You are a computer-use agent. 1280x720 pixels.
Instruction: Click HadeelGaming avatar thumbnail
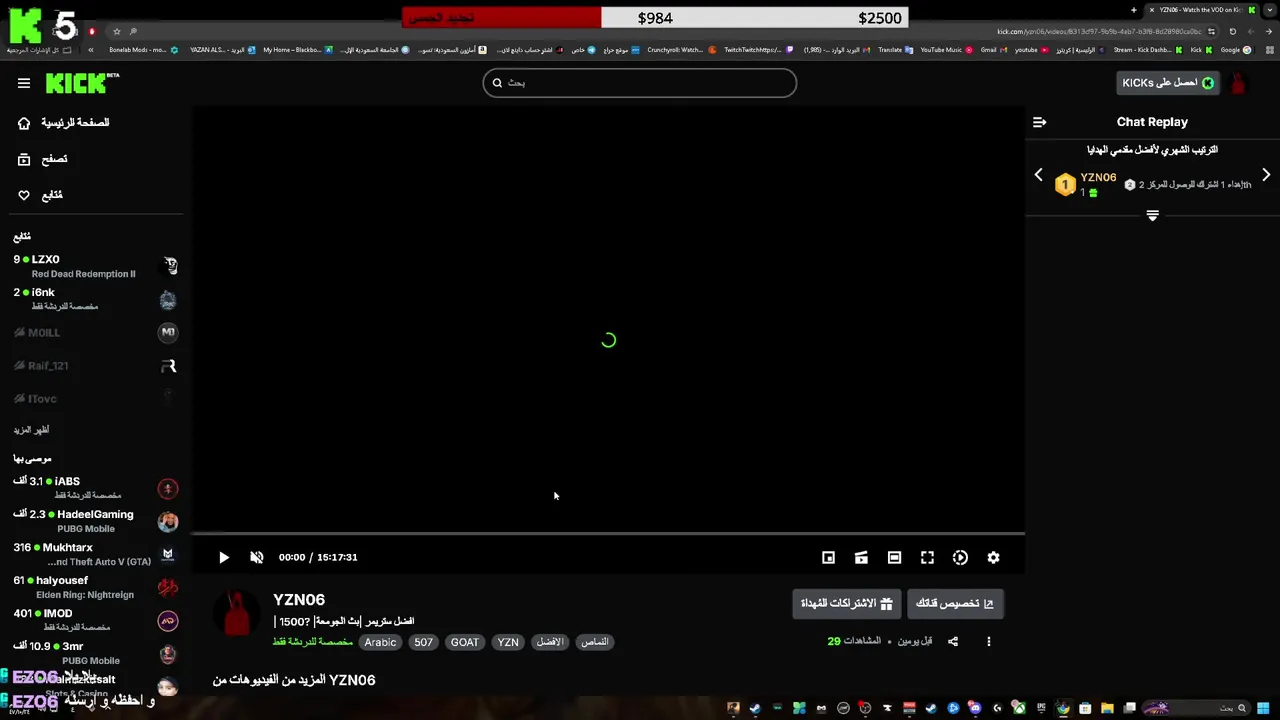(x=168, y=521)
